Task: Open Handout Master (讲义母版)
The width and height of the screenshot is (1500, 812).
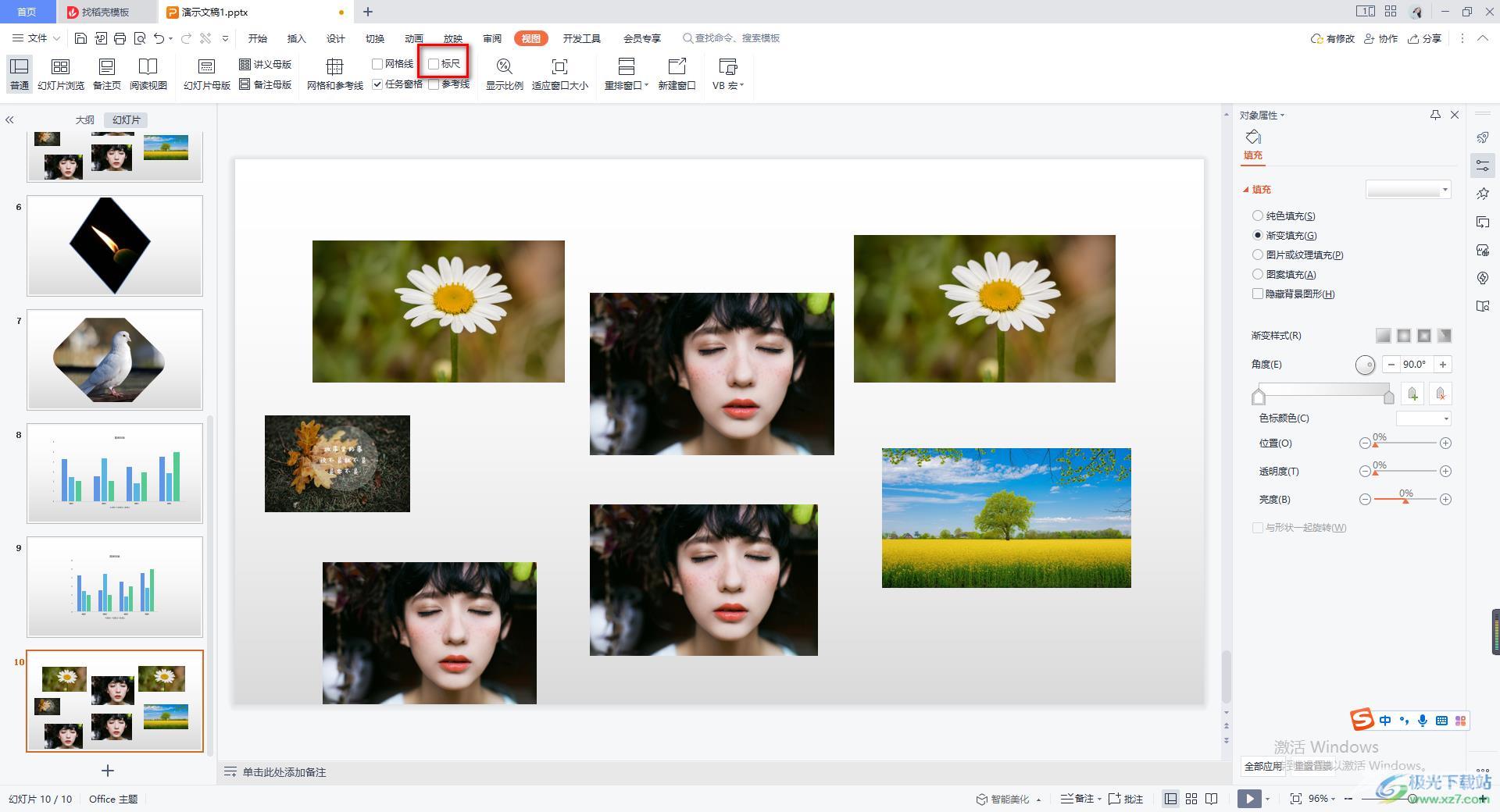Action: [266, 64]
